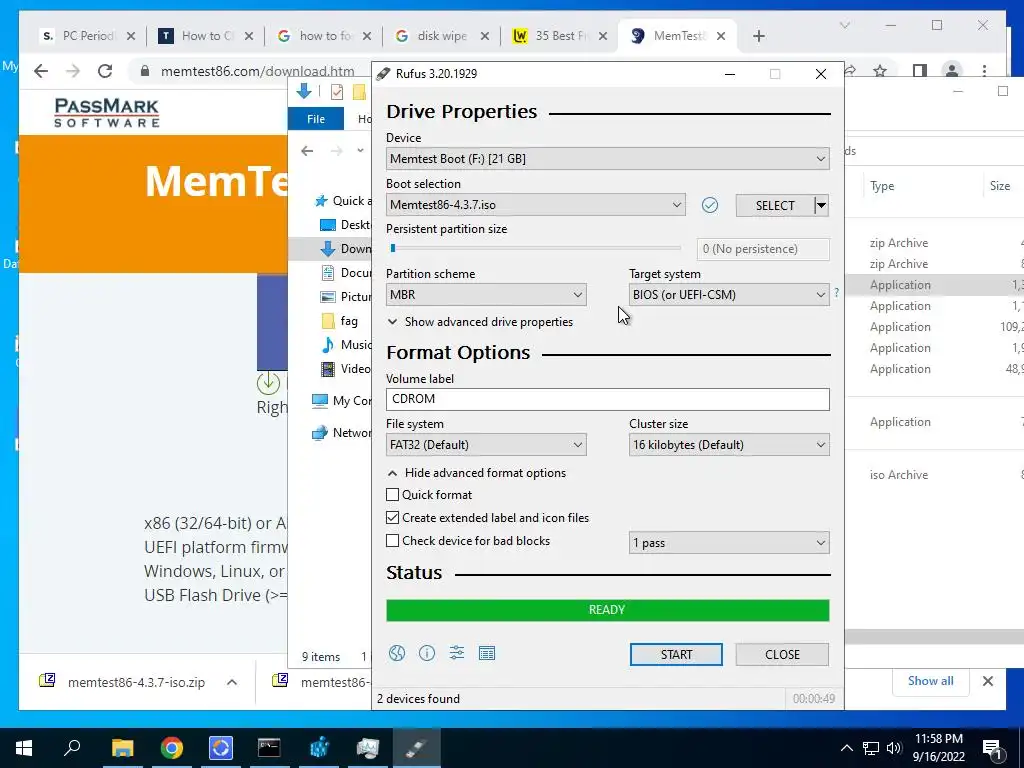Open taskbar search magnifier
This screenshot has height=768, width=1024.
(x=72, y=748)
